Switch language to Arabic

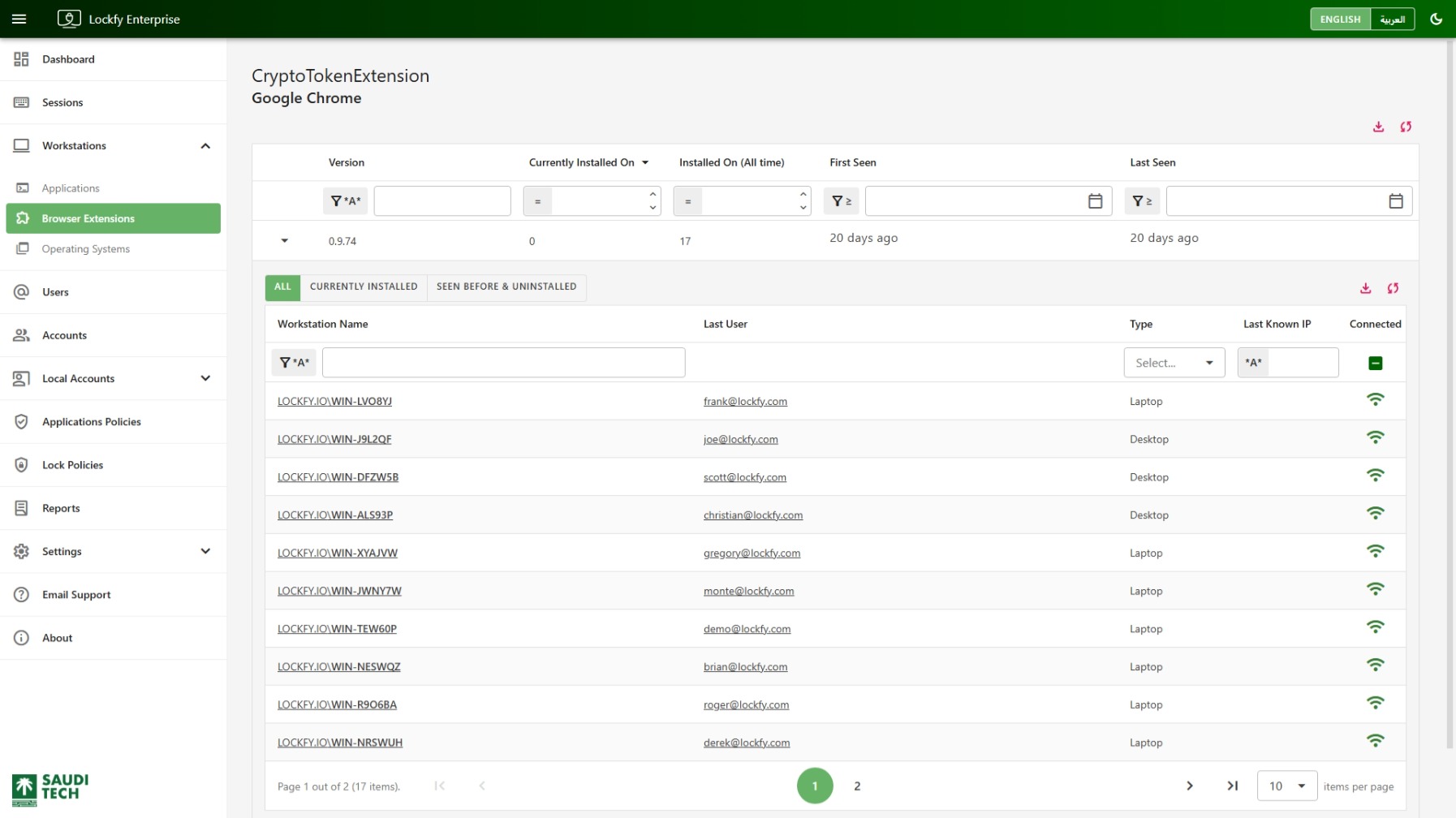(x=1392, y=19)
